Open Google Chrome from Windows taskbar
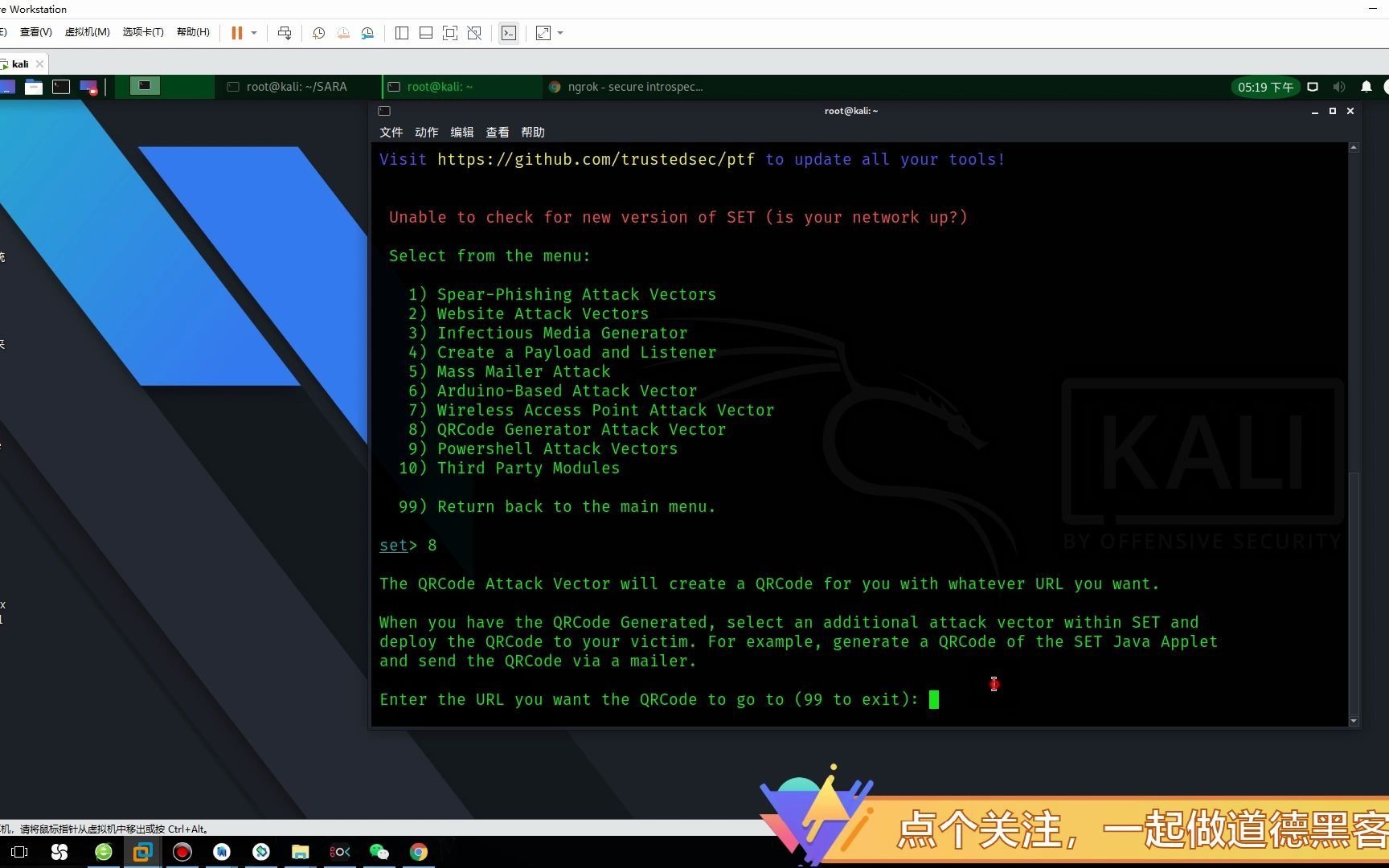1389x868 pixels. 419,852
